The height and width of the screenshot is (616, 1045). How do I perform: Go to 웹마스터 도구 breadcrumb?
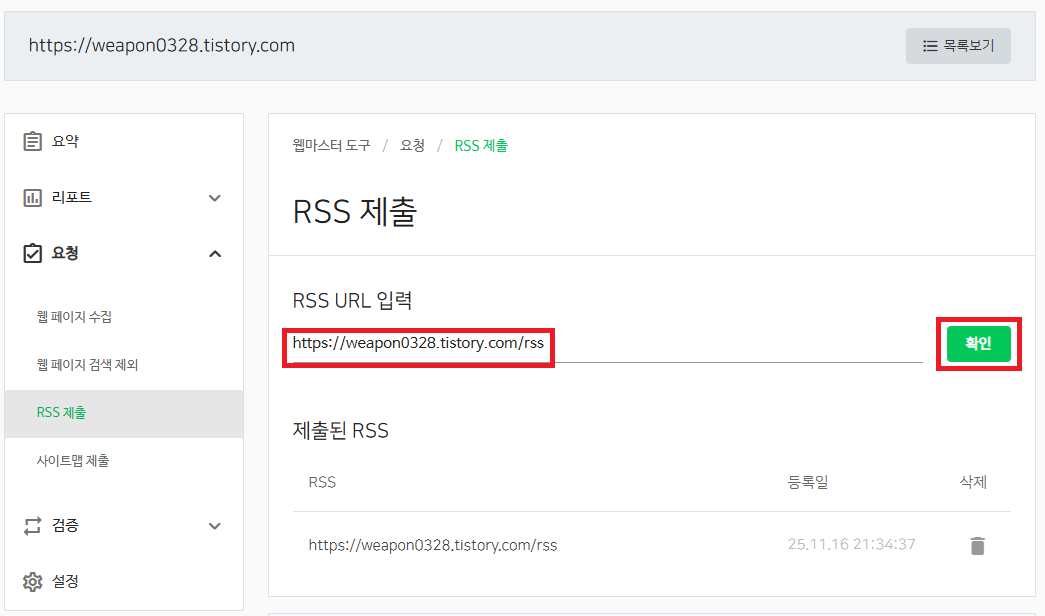[x=331, y=145]
